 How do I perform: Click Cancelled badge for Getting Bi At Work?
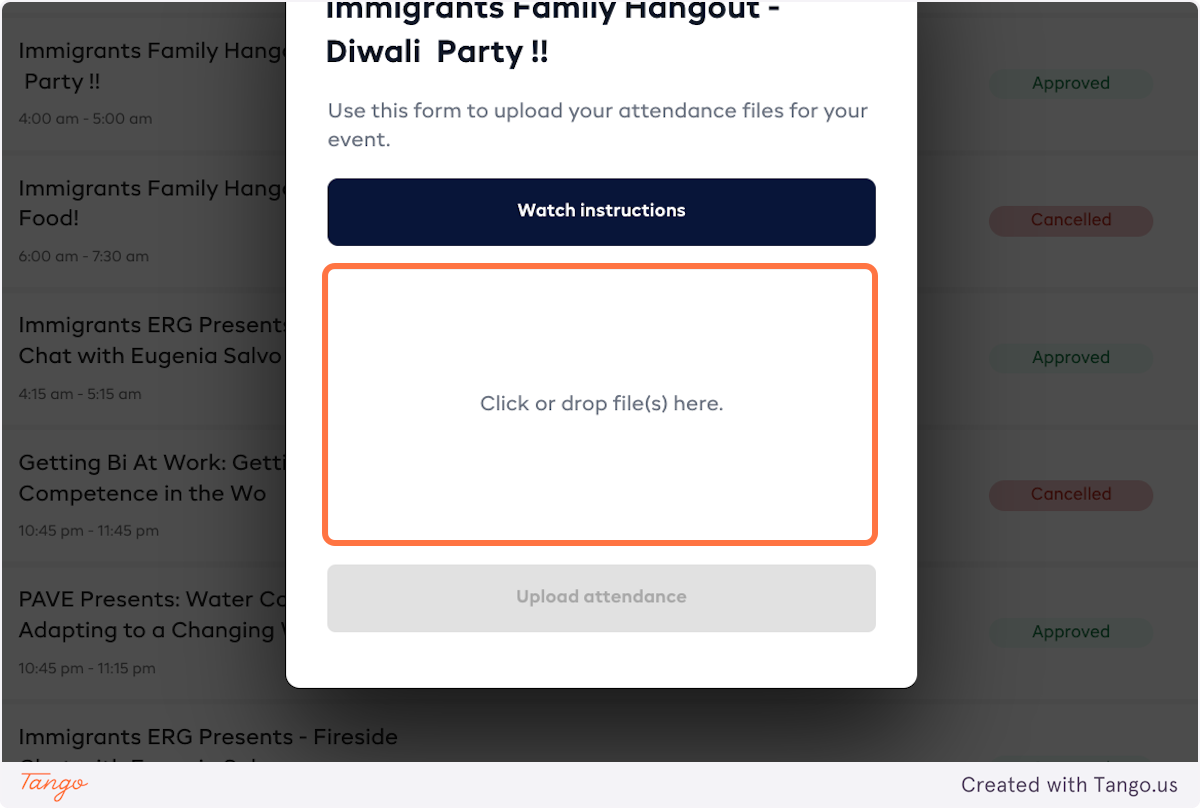(1070, 494)
